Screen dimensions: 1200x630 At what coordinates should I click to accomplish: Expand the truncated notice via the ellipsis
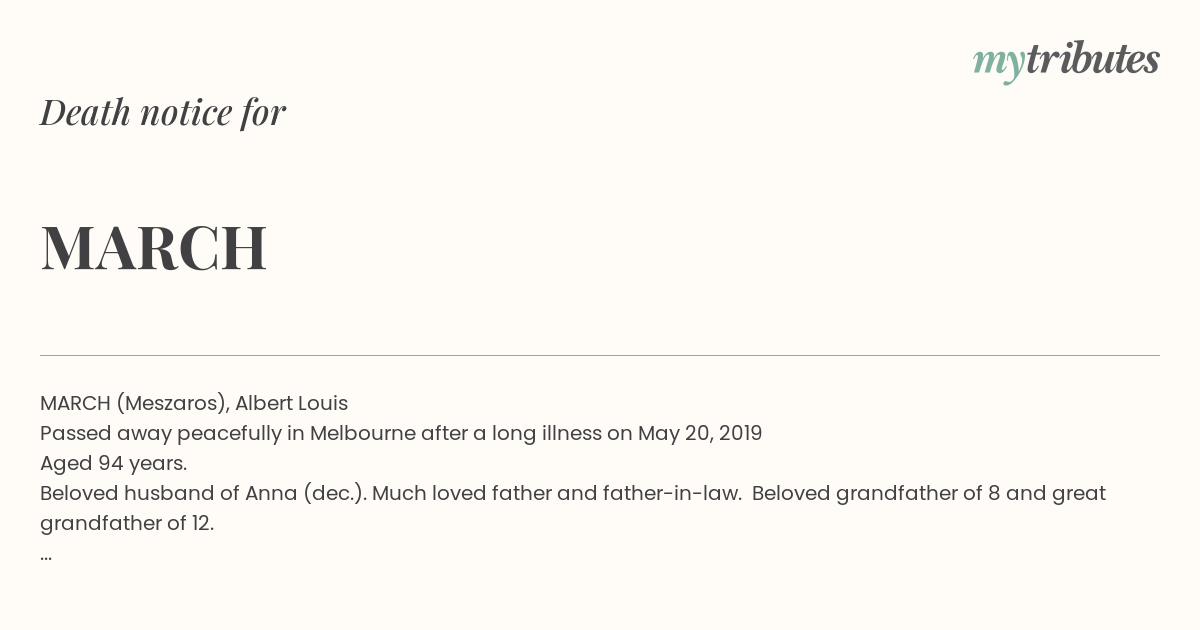pyautogui.click(x=46, y=554)
